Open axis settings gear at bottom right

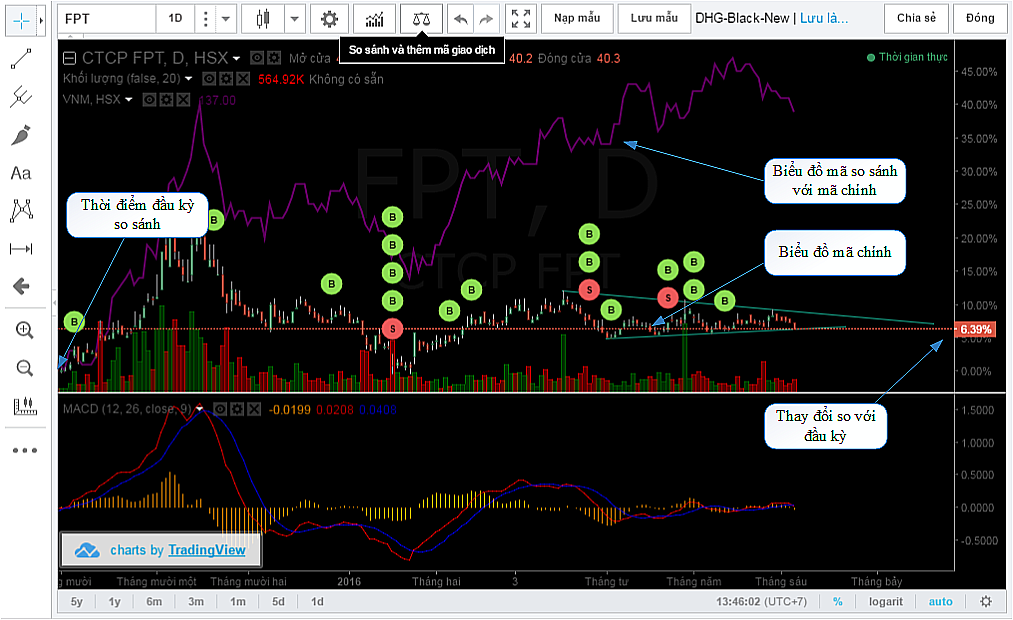[986, 601]
